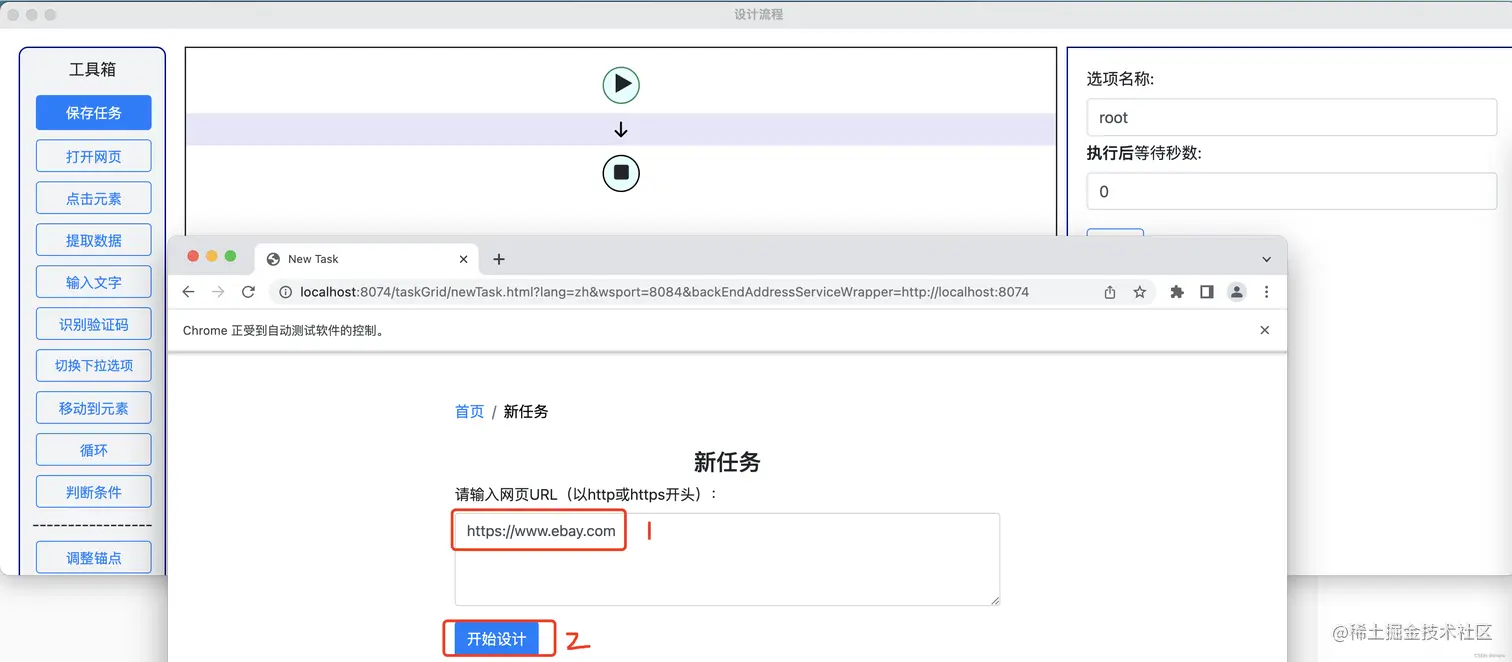
Task: Open the Chrome profile avatar
Action: coord(1234,291)
